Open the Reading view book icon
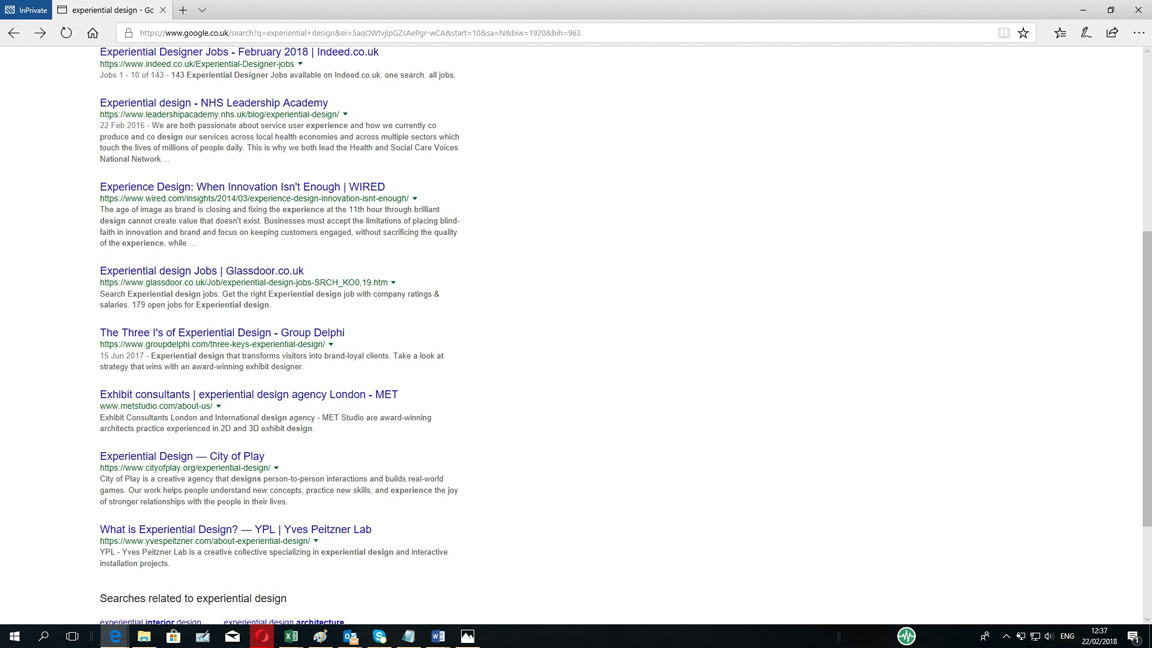This screenshot has height=648, width=1152. coord(1003,33)
